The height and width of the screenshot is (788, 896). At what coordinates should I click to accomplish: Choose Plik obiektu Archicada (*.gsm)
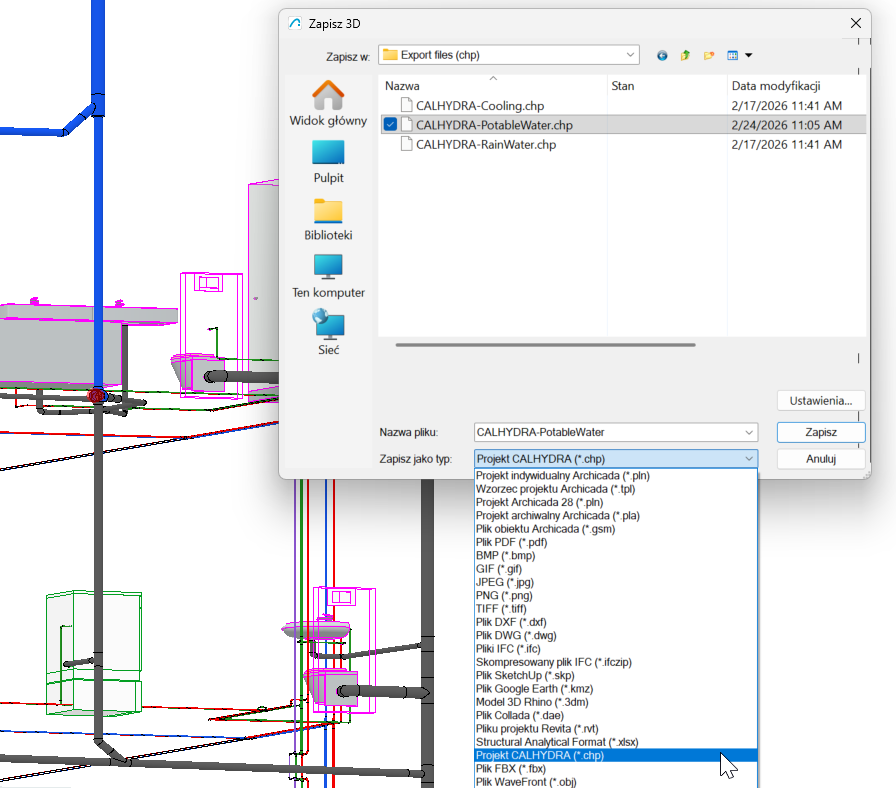[x=616, y=529]
